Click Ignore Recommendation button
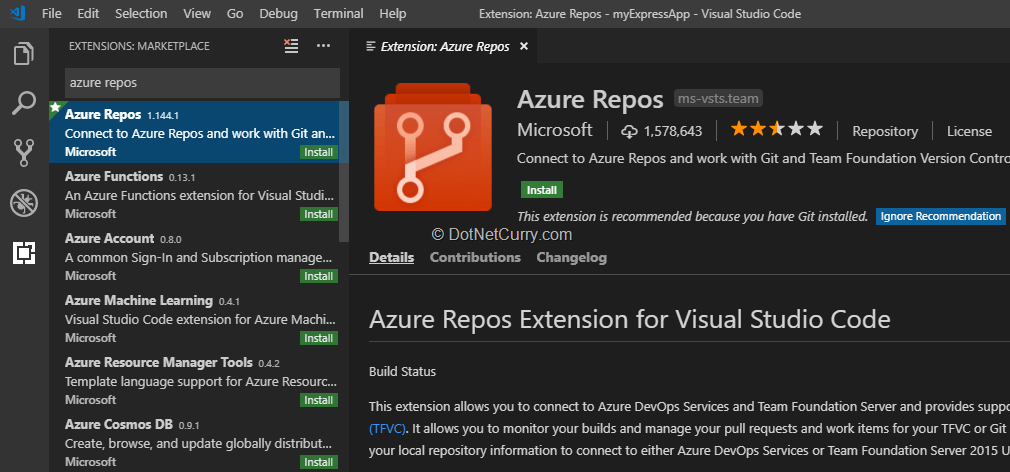The width and height of the screenshot is (1010, 472). [940, 216]
